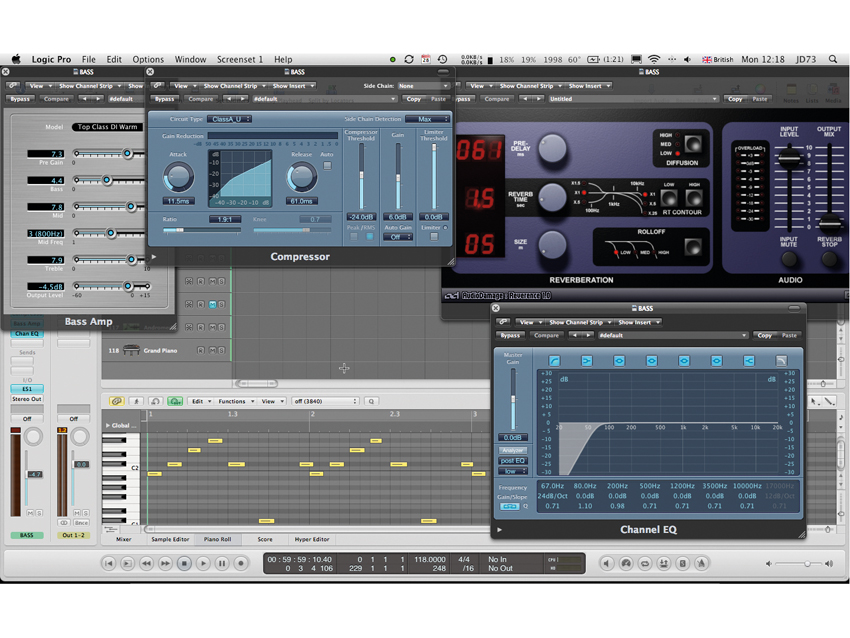Bypass the Bass Amp plugin
The image size is (850, 638).
(x=20, y=99)
